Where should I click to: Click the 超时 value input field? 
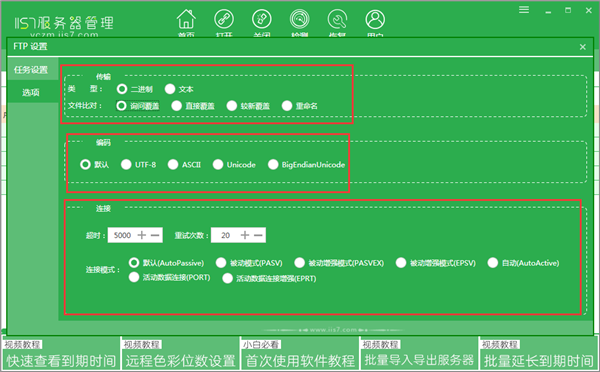(122, 235)
